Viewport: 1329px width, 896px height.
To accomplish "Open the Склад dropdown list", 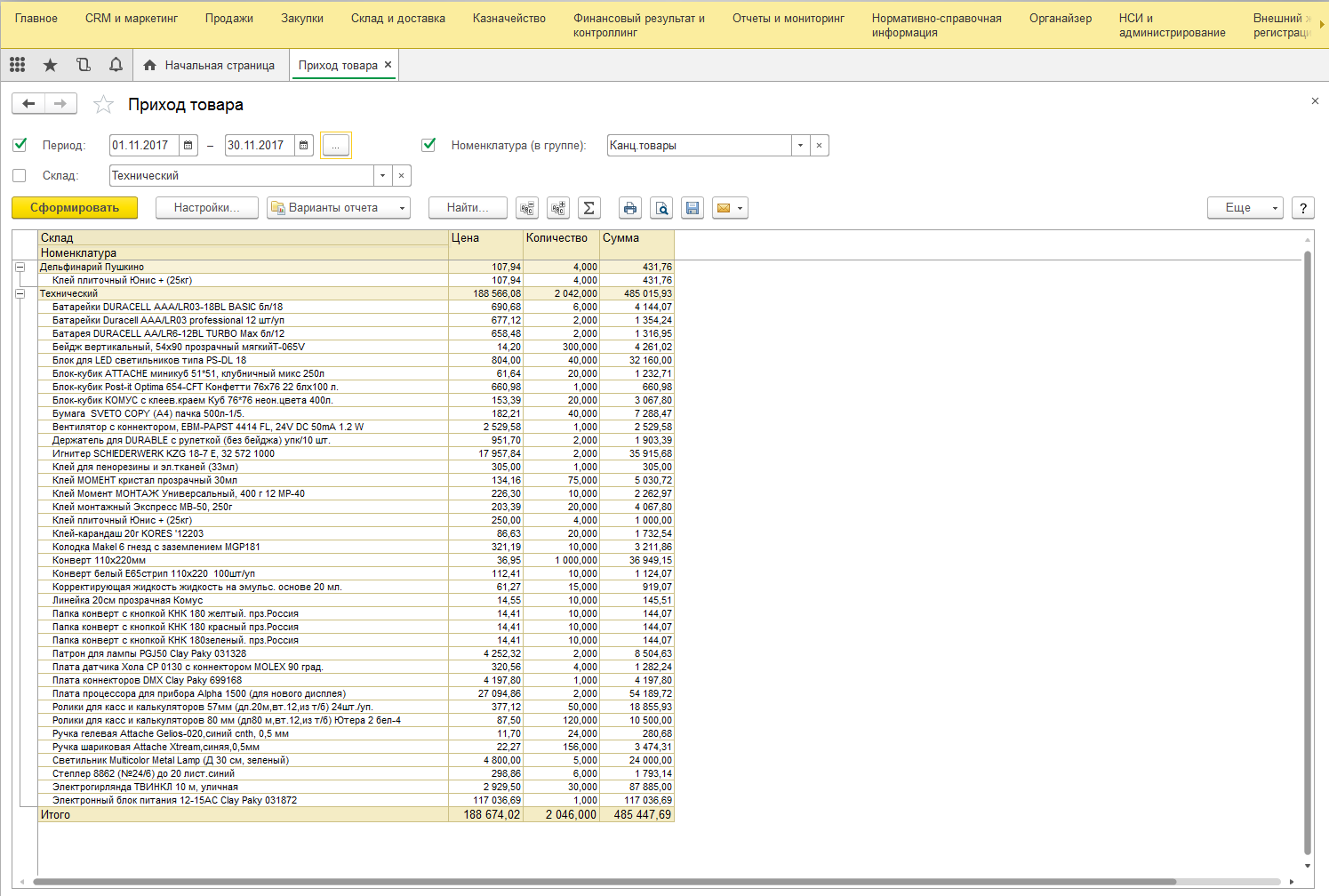I will coord(383,175).
